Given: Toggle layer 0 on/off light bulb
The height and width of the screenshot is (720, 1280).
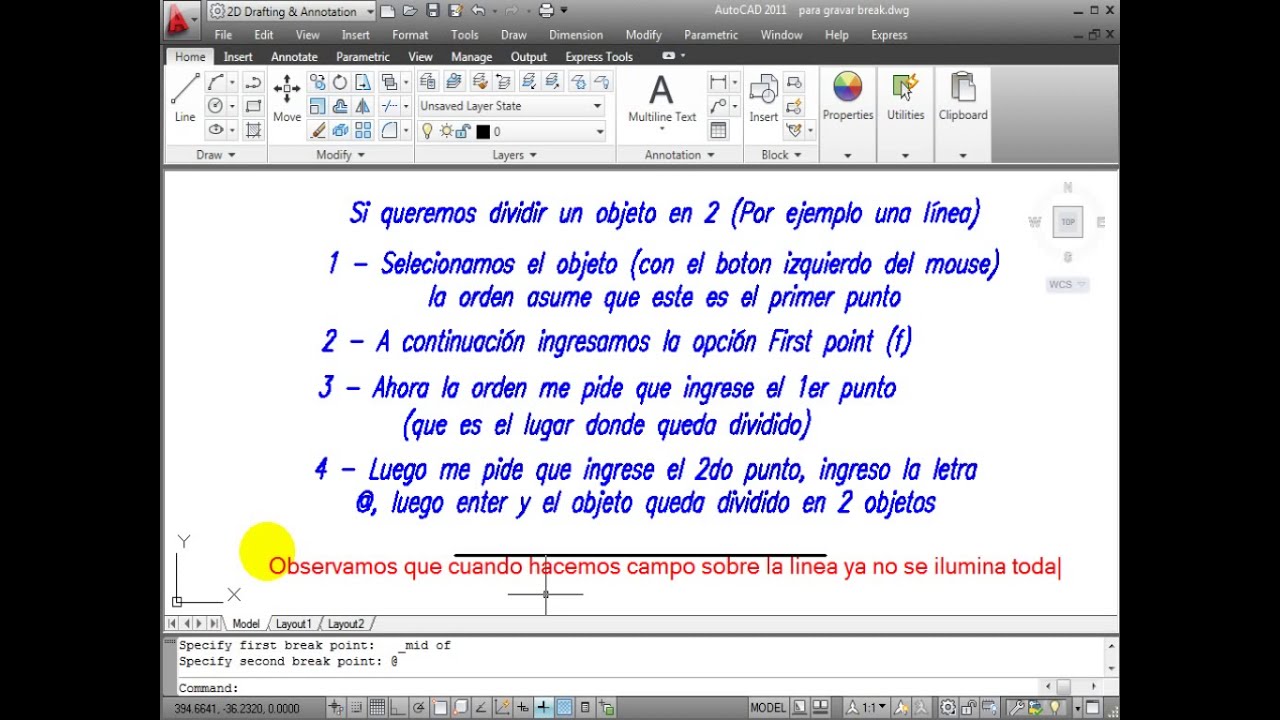Looking at the screenshot, I should 428,131.
